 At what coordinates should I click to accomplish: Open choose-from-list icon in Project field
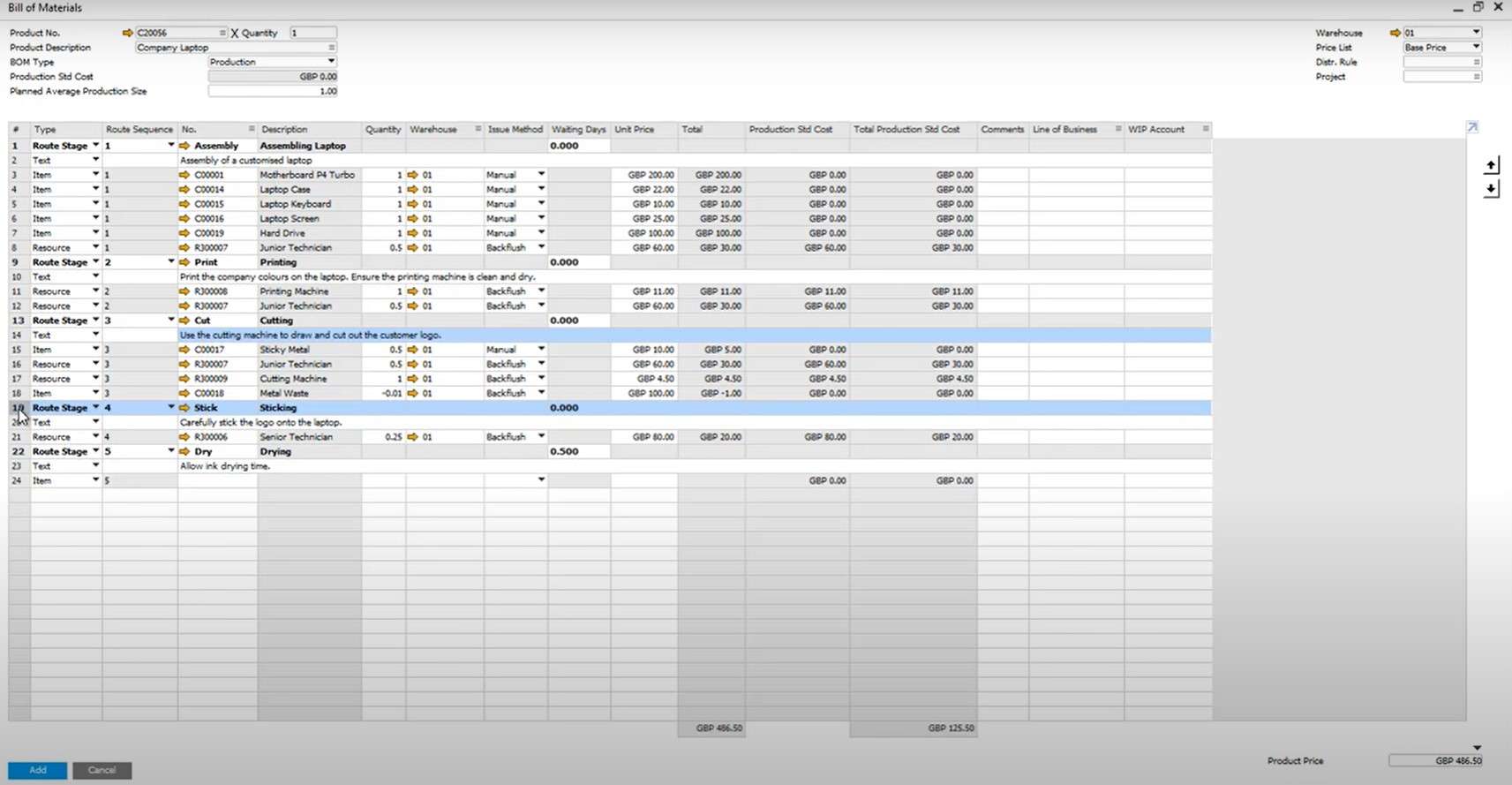1476,77
